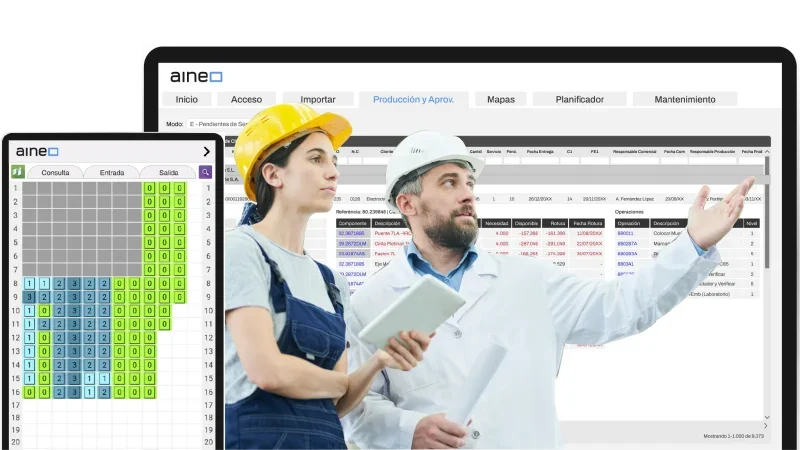Select the Puente 7LA description cell
The height and width of the screenshot is (450, 800).
(x=392, y=234)
